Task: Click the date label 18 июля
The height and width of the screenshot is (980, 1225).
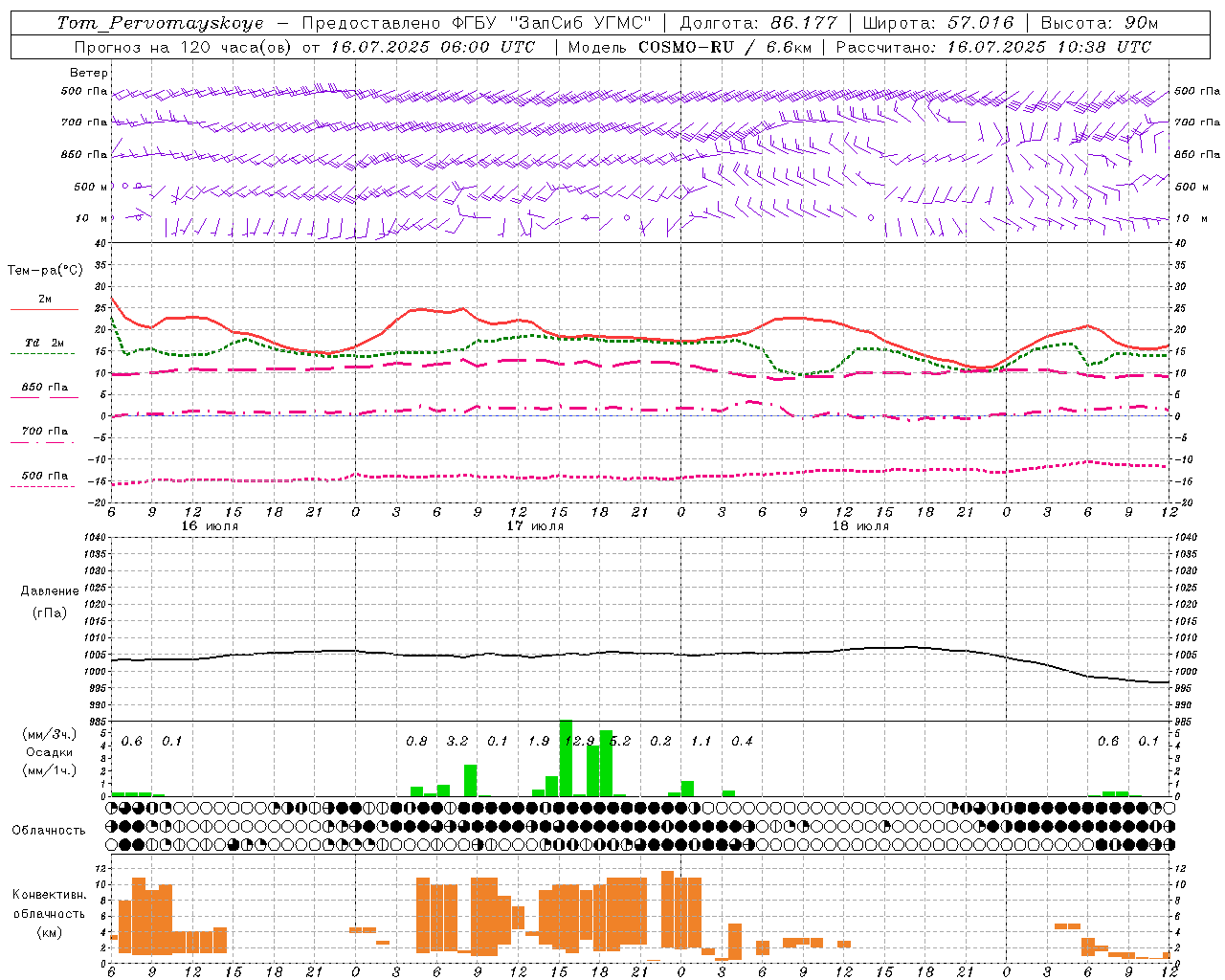Action: point(860,525)
